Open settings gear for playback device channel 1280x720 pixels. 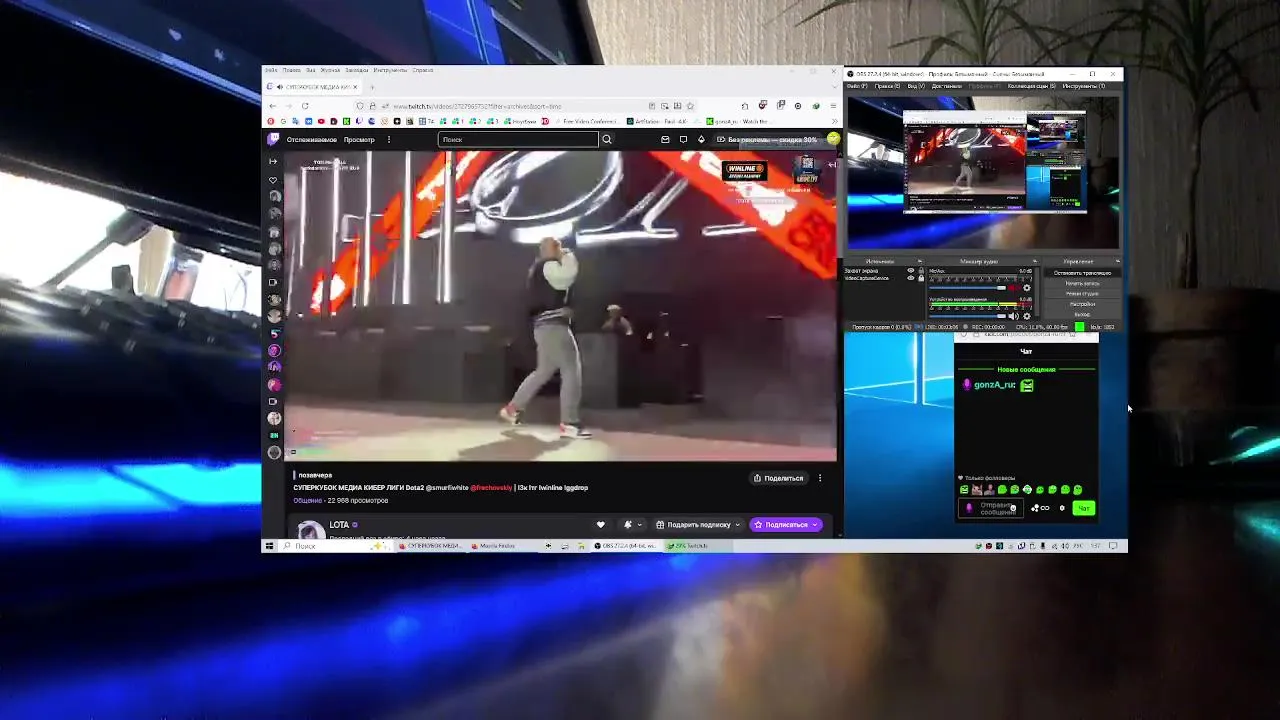point(1026,316)
